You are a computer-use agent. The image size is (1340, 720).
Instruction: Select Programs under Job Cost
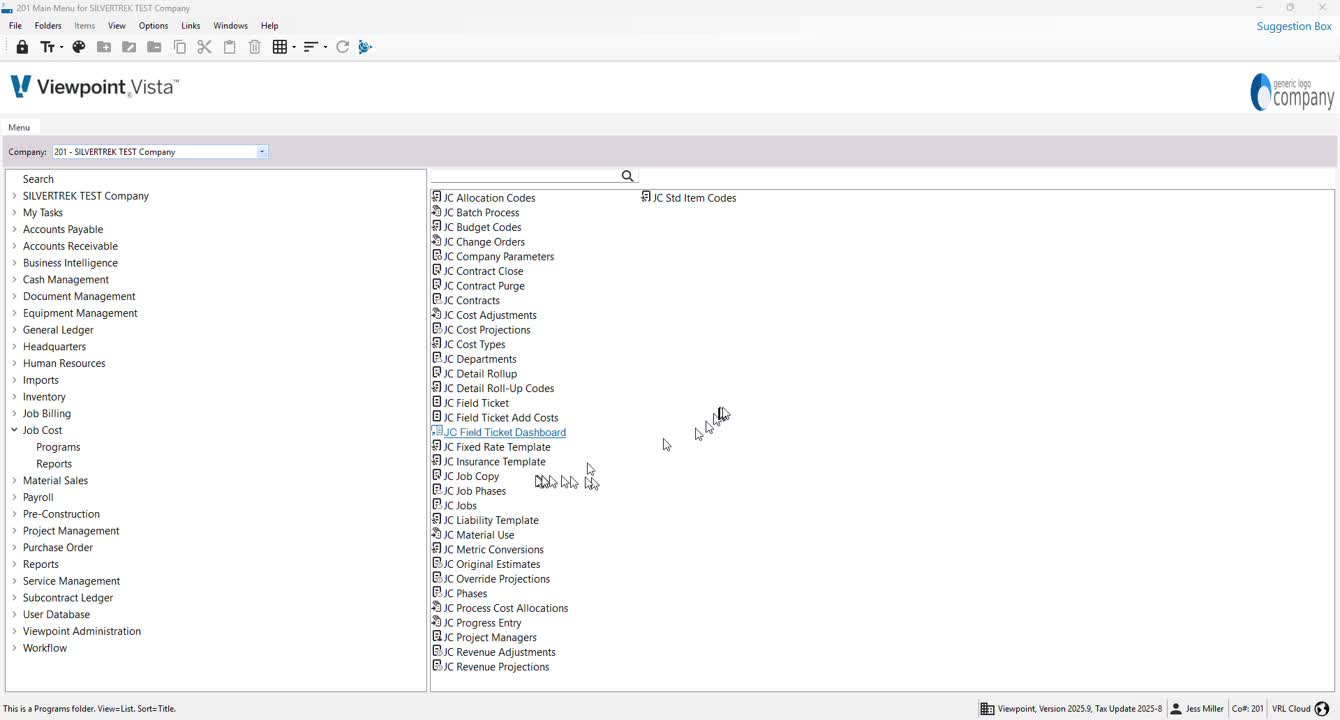click(x=58, y=447)
